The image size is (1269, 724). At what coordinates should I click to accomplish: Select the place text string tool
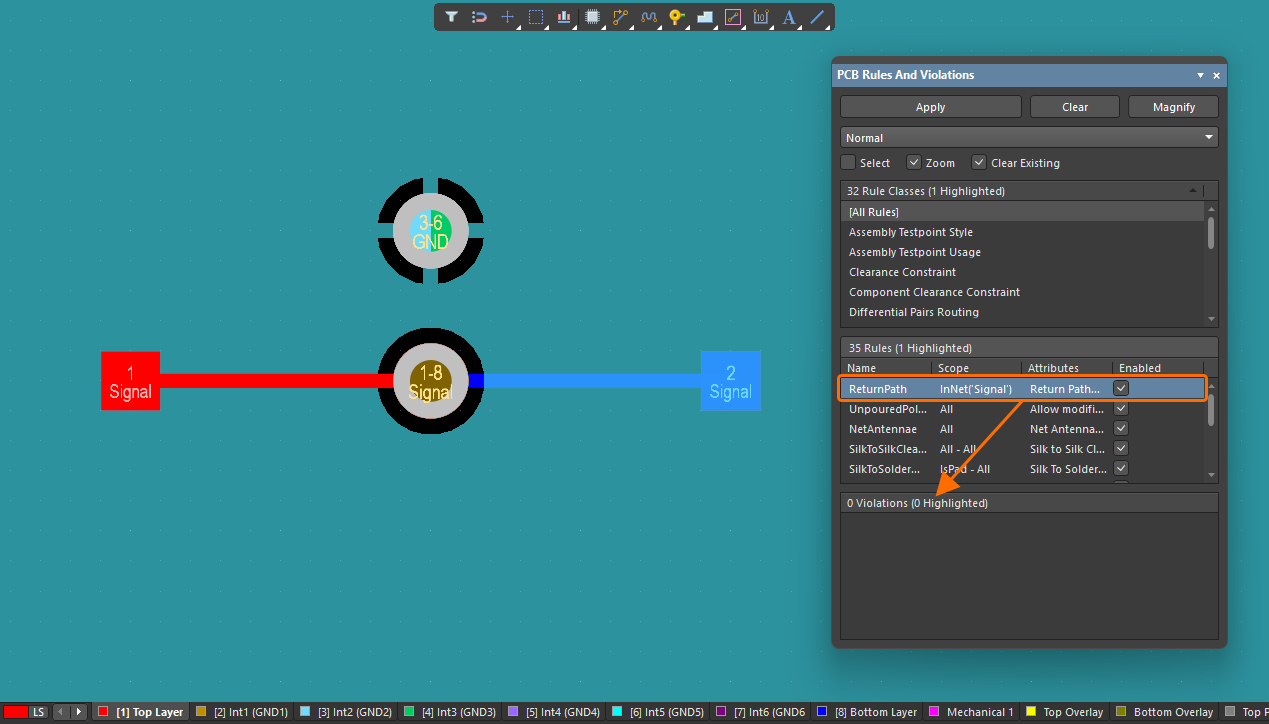(x=789, y=17)
